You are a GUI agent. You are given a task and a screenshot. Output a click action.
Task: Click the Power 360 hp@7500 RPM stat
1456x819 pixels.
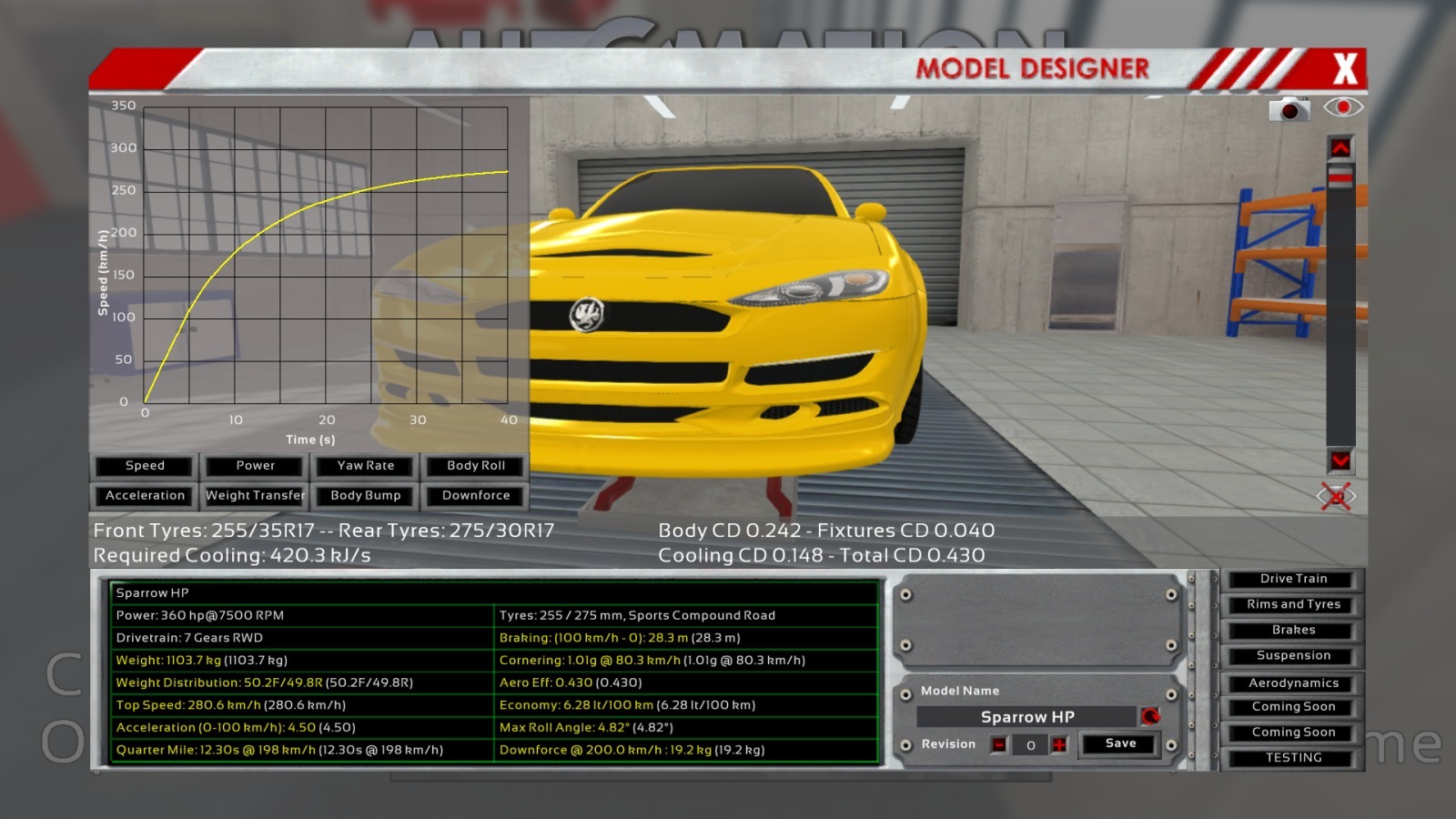pos(301,615)
